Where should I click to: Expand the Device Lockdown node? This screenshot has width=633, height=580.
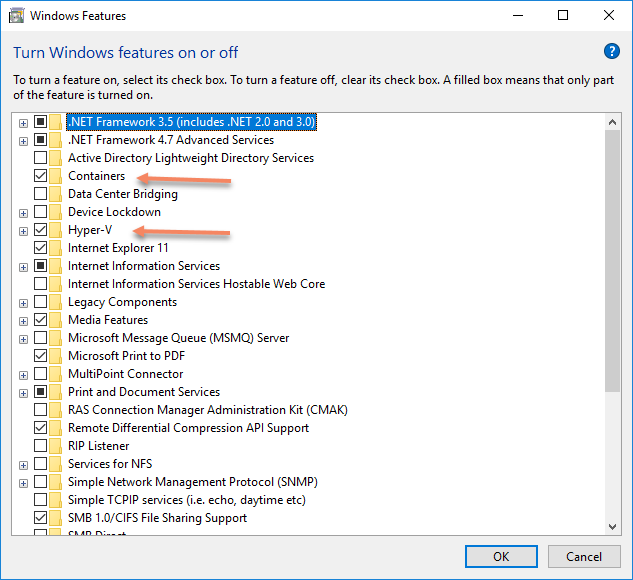coord(23,213)
